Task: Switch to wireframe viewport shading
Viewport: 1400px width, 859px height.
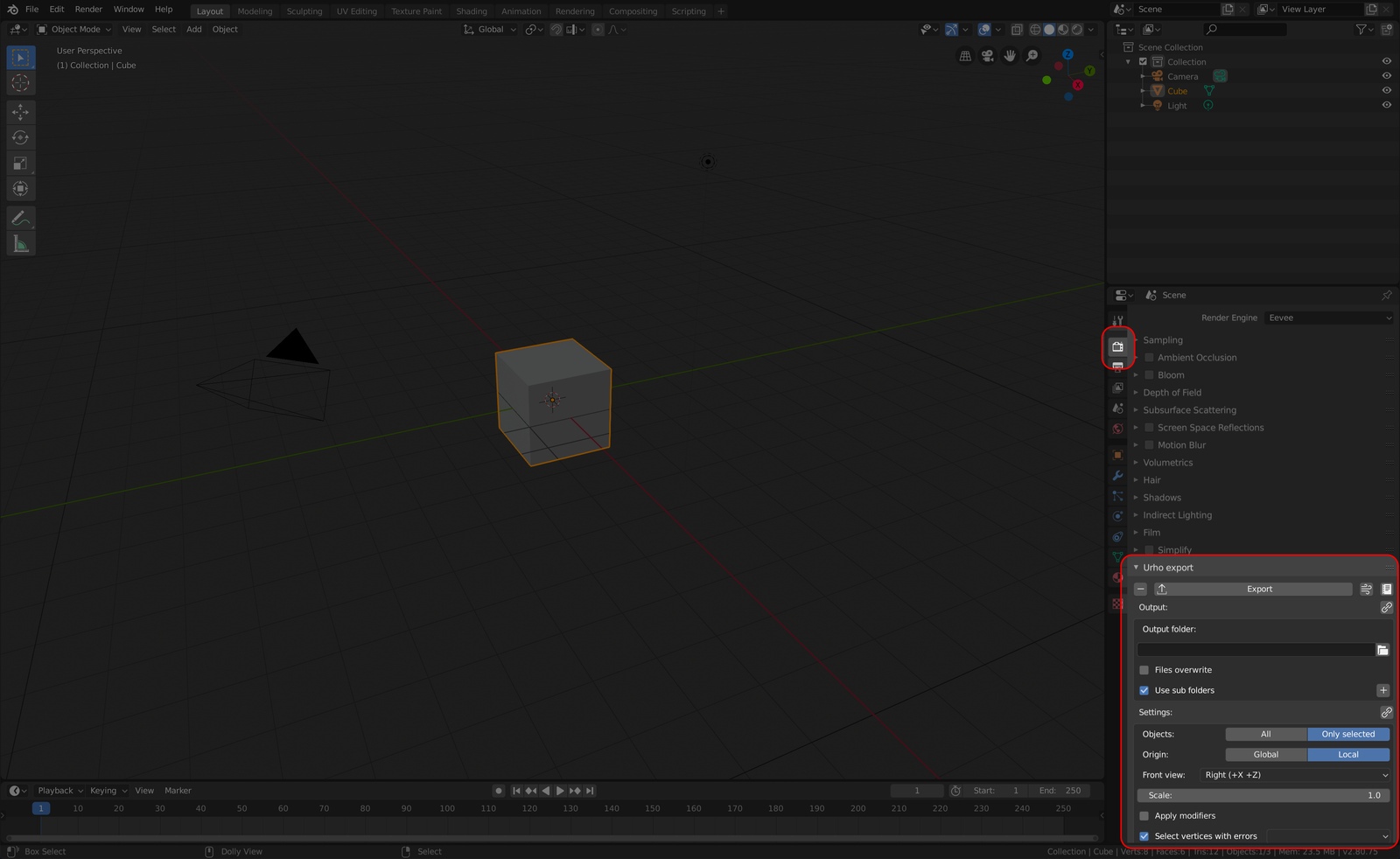Action: (1035, 30)
